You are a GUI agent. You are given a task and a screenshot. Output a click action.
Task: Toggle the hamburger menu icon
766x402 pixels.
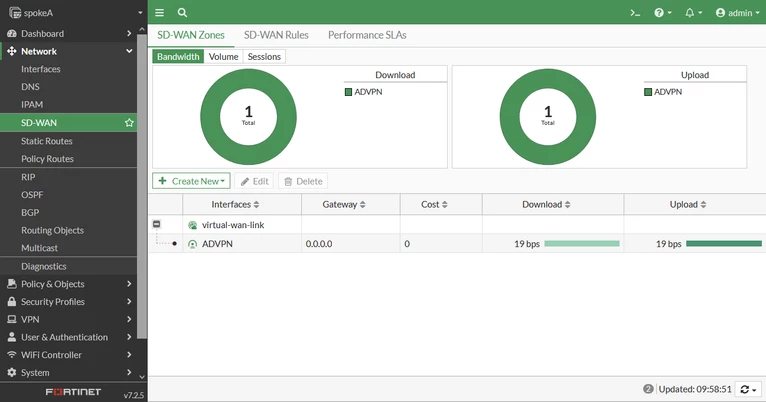159,13
